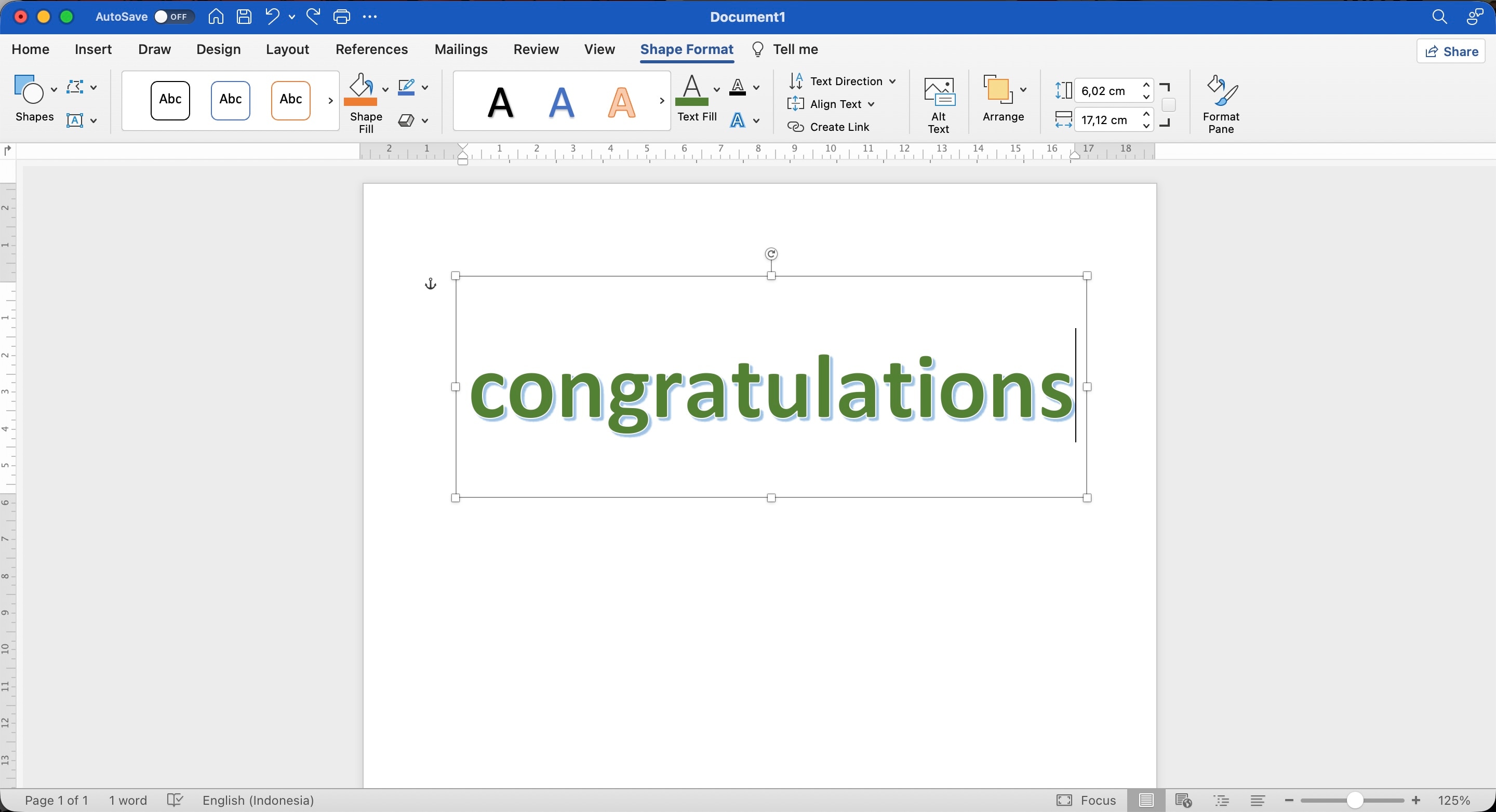
Task: Open the Alt Text pane
Action: tap(939, 105)
